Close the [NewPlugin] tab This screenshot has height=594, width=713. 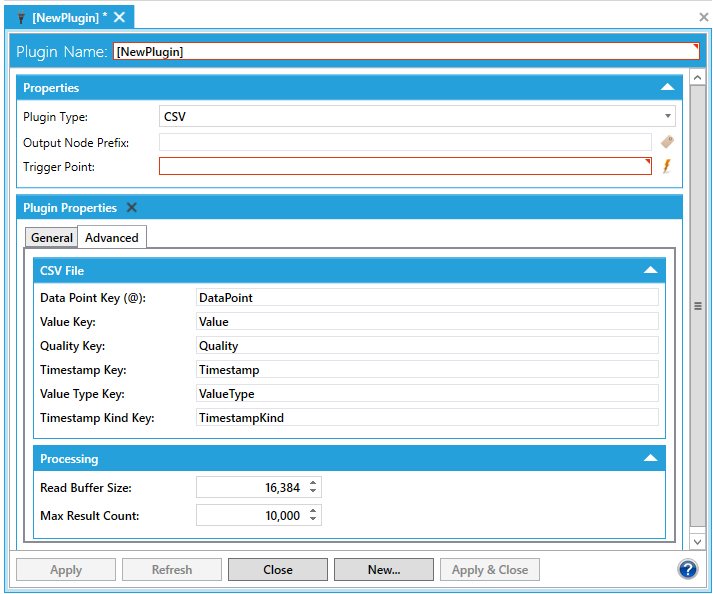point(120,17)
